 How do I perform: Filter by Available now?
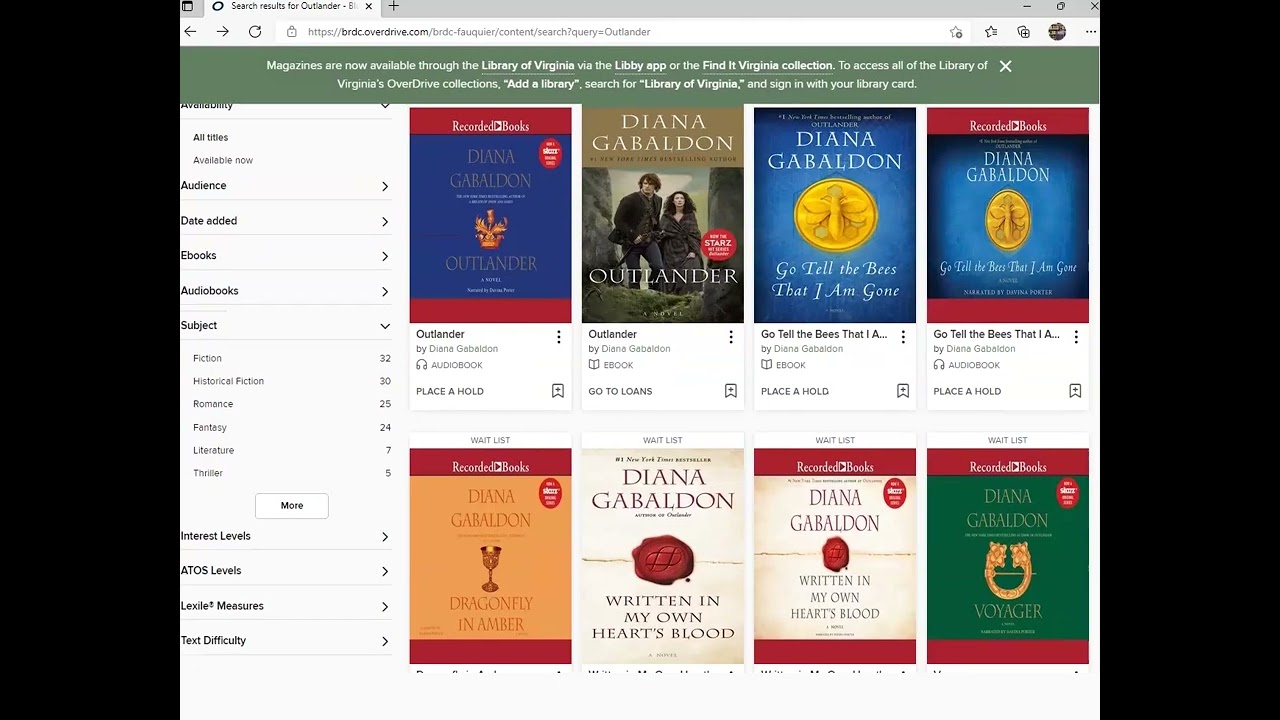pyautogui.click(x=223, y=160)
